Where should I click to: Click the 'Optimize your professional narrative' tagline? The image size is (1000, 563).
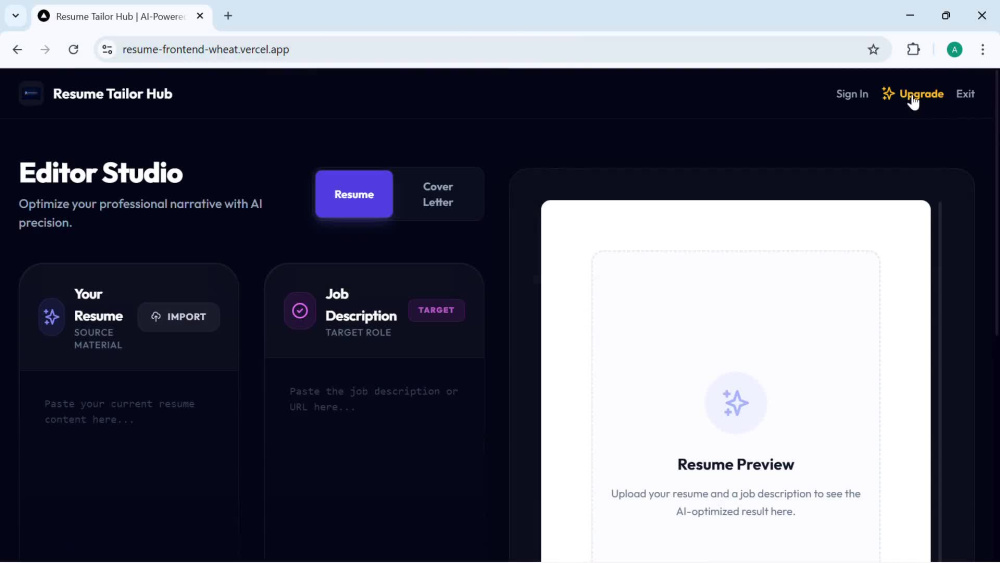point(140,213)
